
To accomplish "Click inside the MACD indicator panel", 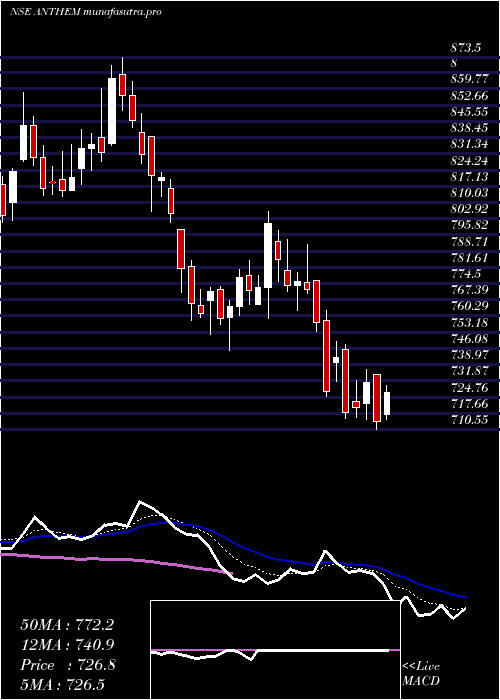I will pyautogui.click(x=275, y=650).
